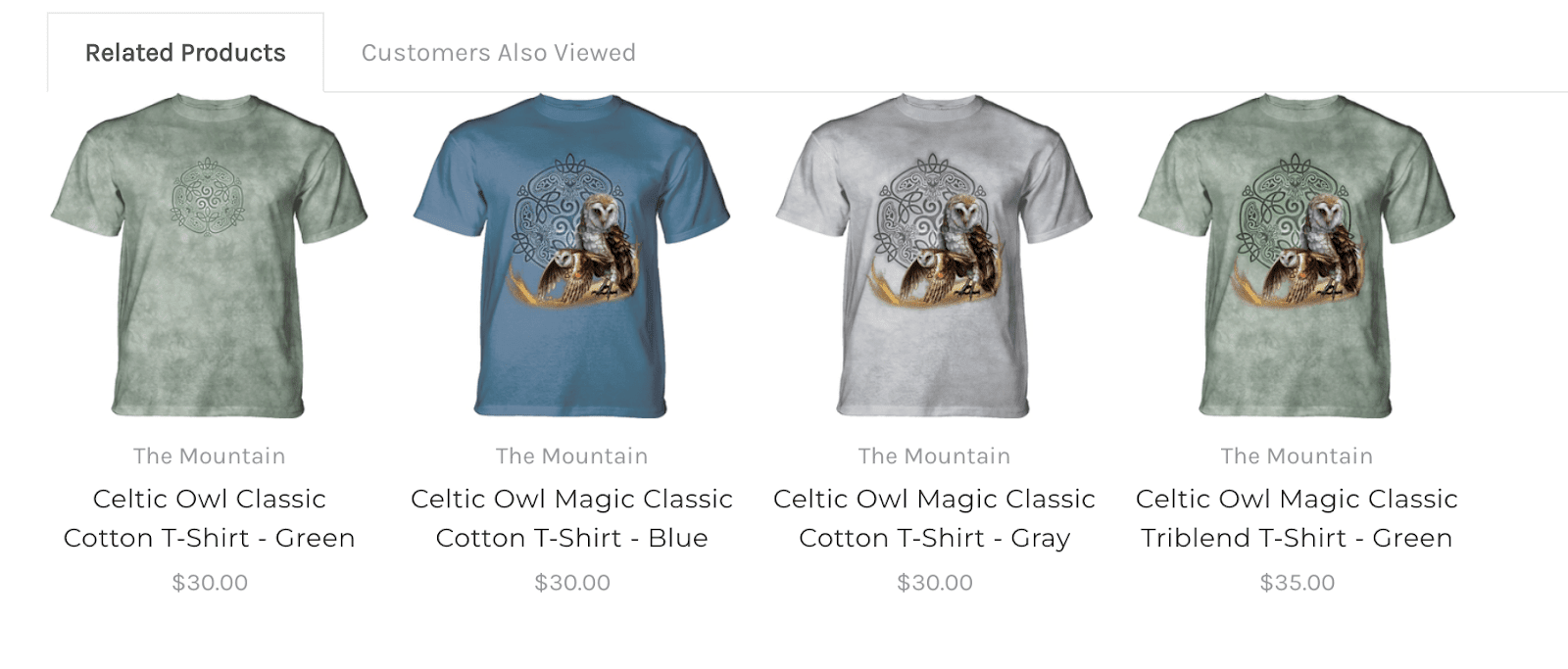Click the $30.00 price under the blue shirt
The height and width of the screenshot is (669, 1568).
click(x=572, y=583)
